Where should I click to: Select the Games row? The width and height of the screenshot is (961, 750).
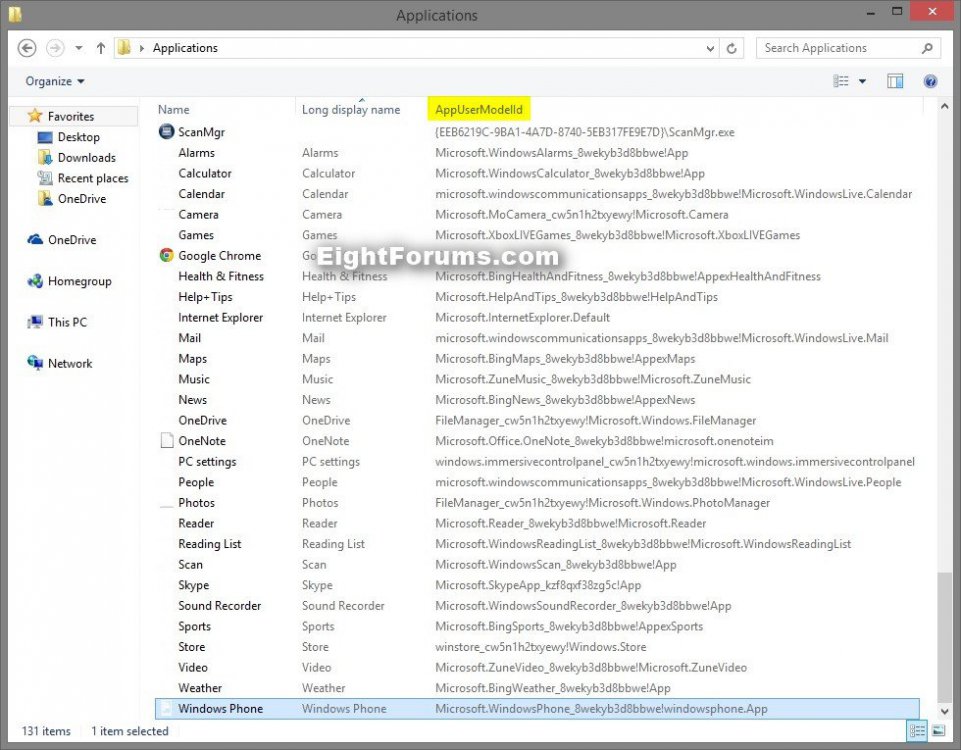pos(537,235)
